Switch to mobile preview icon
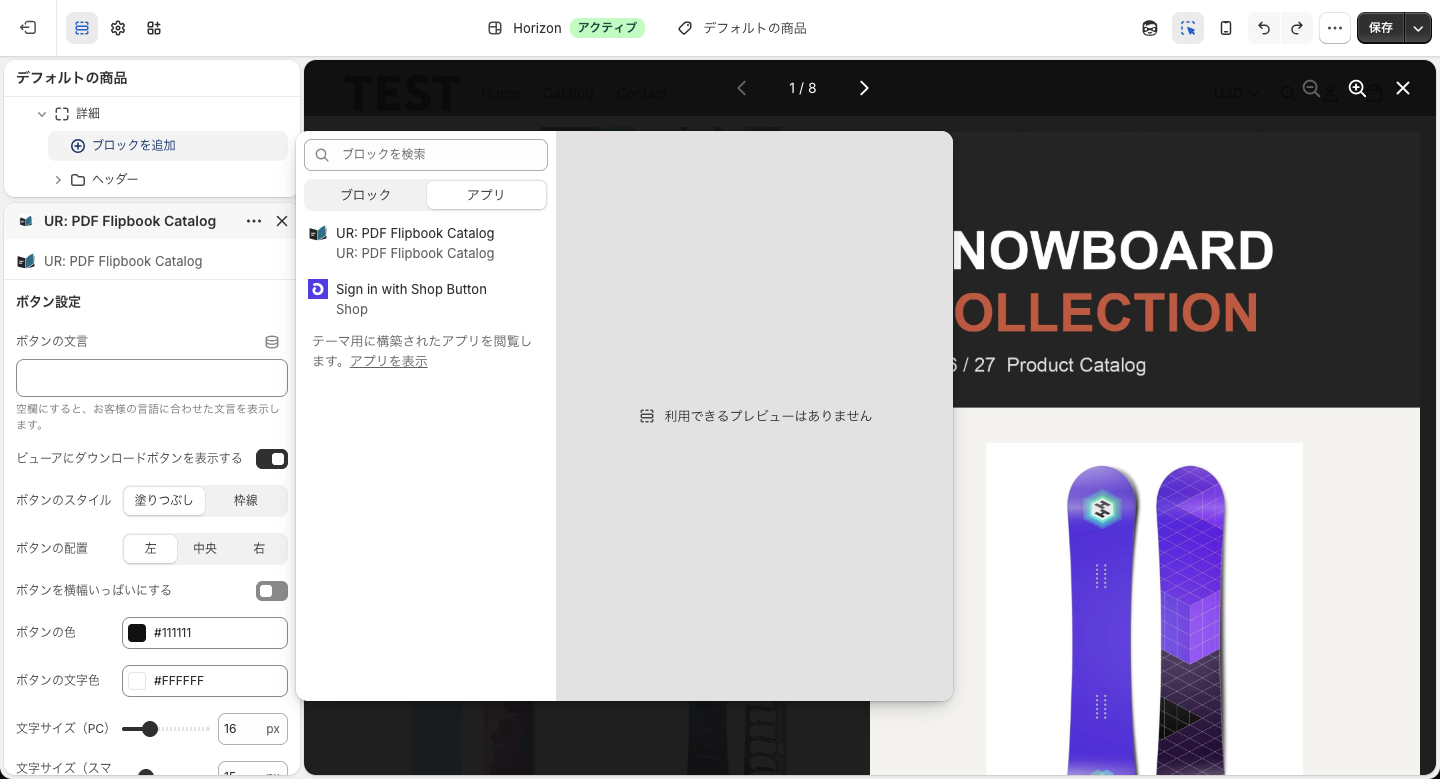 click(1226, 28)
